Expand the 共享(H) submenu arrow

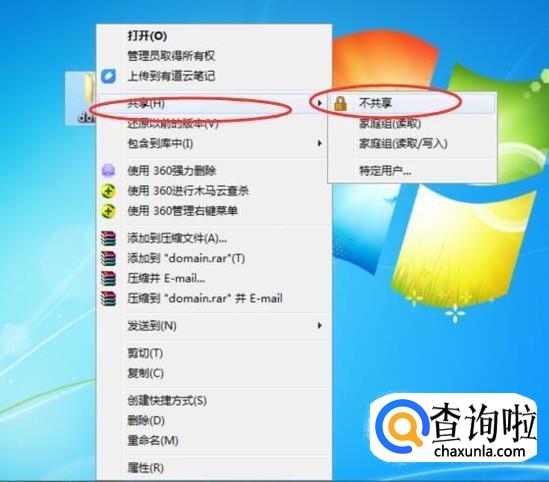tap(319, 103)
